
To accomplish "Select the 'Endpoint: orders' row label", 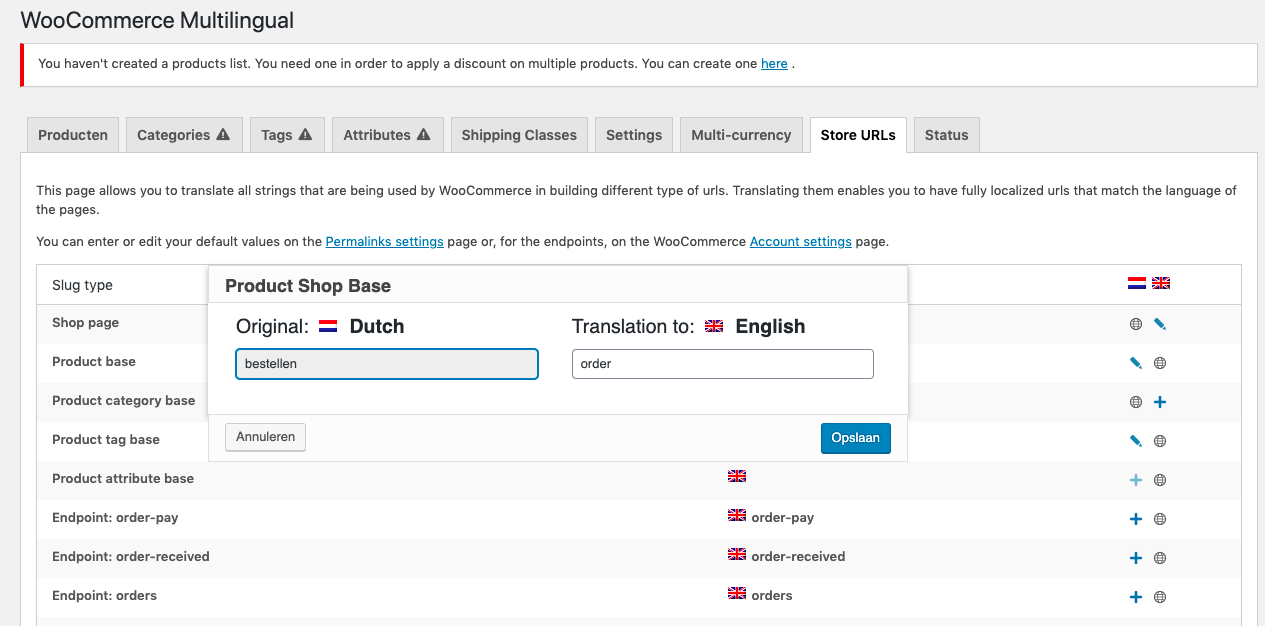I will (105, 596).
